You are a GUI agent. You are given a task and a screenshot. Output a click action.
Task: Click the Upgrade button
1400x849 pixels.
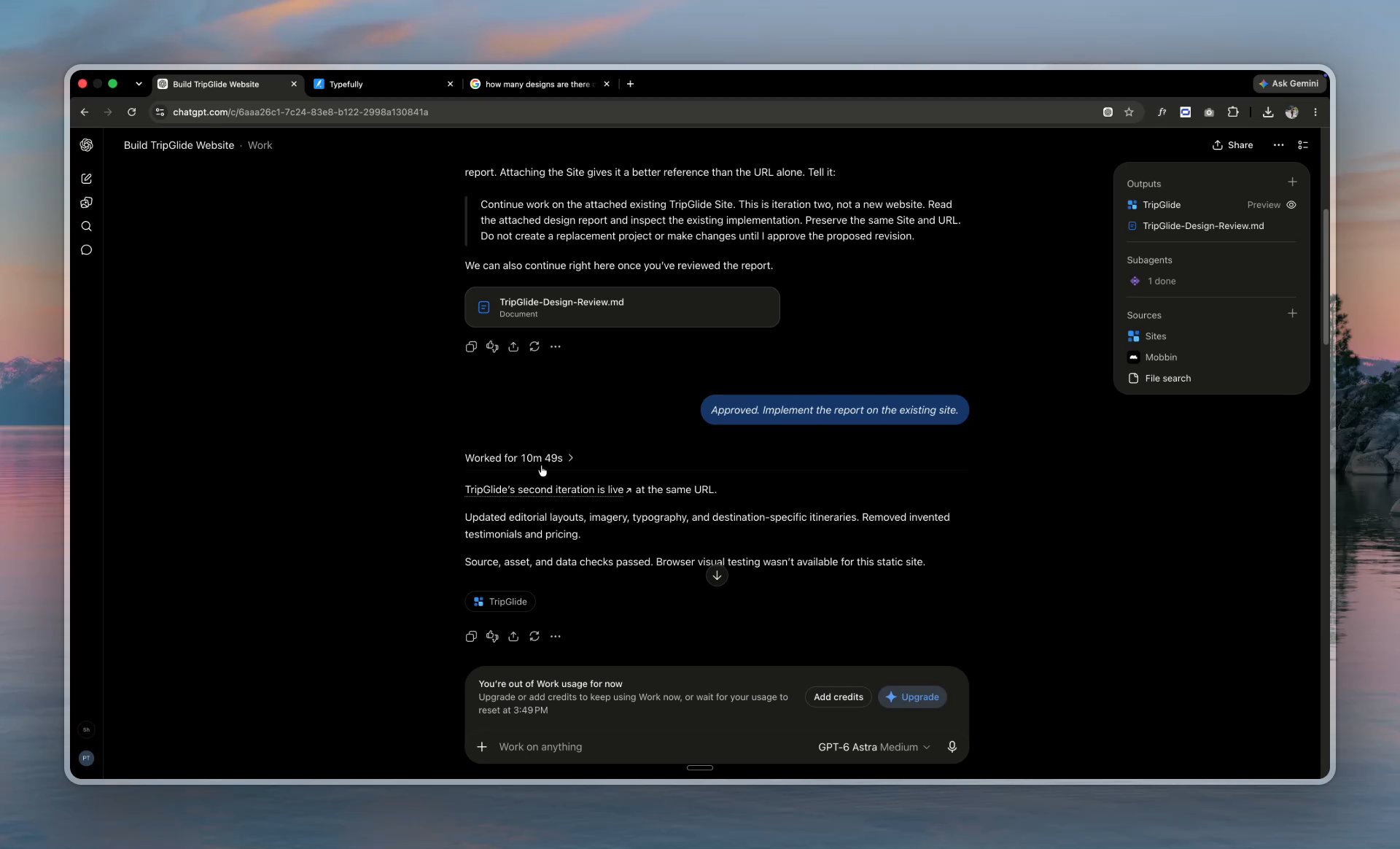pyautogui.click(x=912, y=697)
